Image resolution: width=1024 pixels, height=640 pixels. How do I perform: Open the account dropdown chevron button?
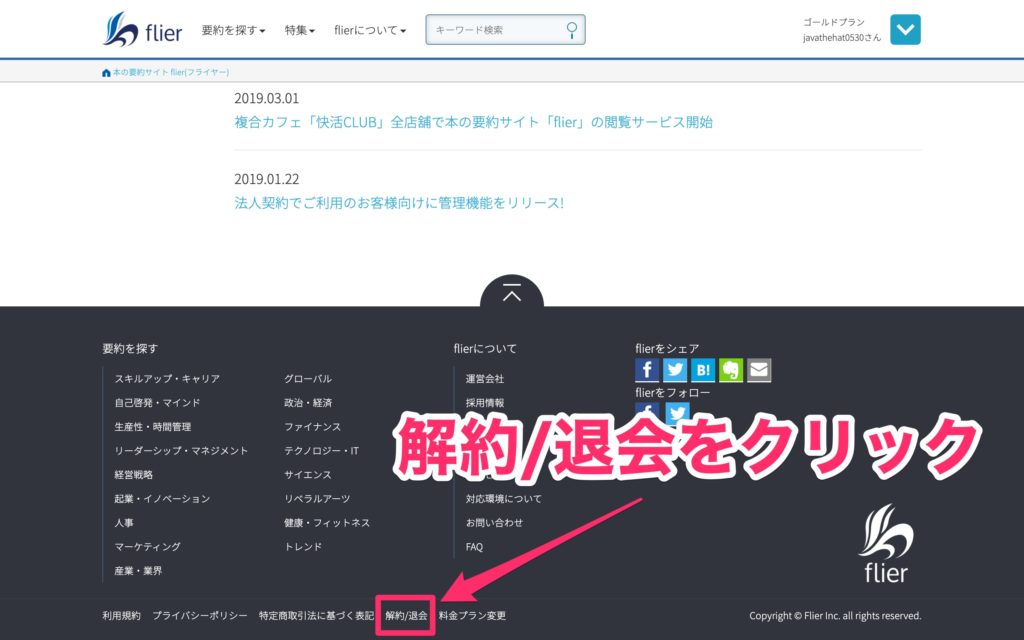pos(905,29)
